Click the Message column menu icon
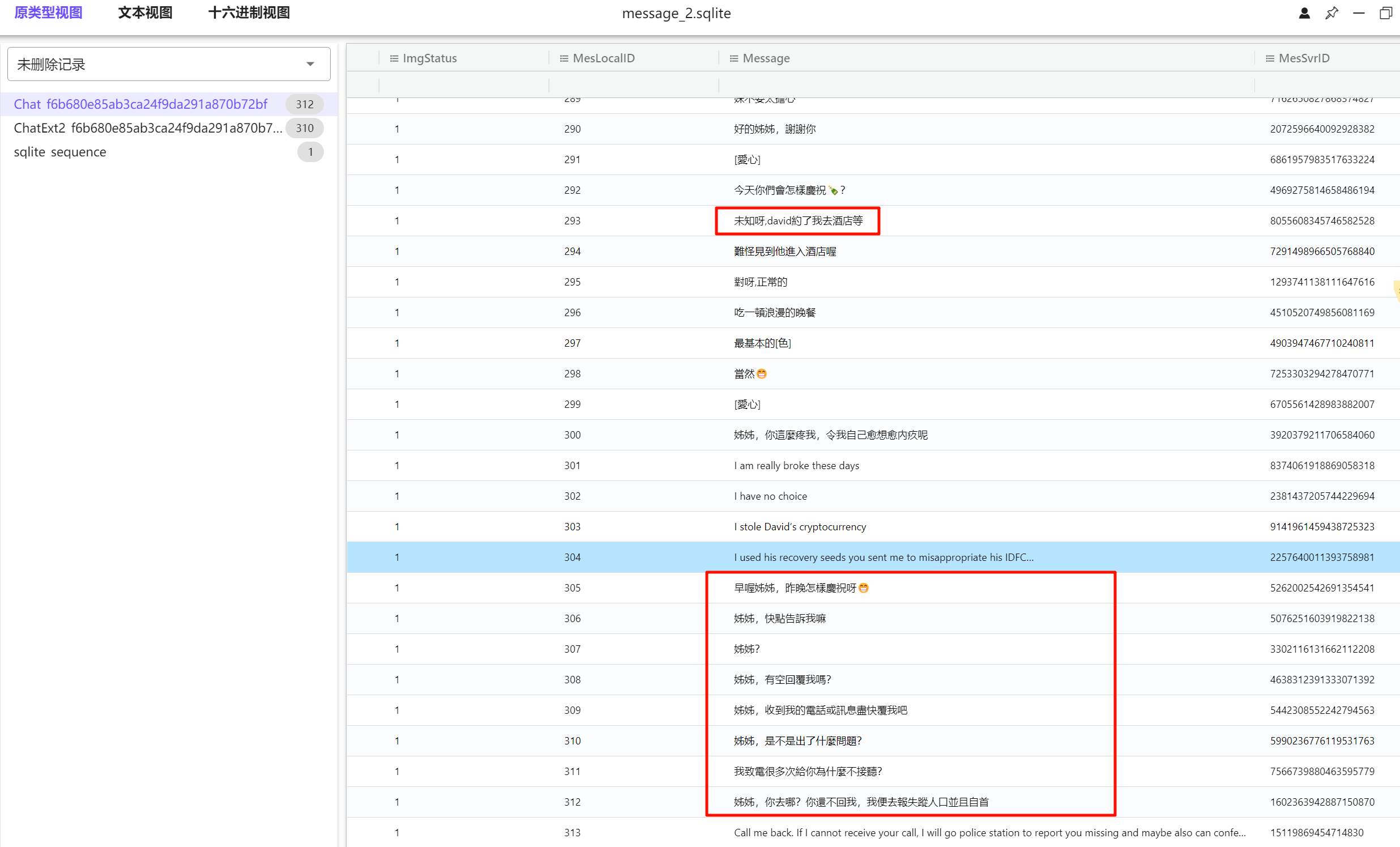Image resolution: width=1400 pixels, height=847 pixels. (733, 58)
